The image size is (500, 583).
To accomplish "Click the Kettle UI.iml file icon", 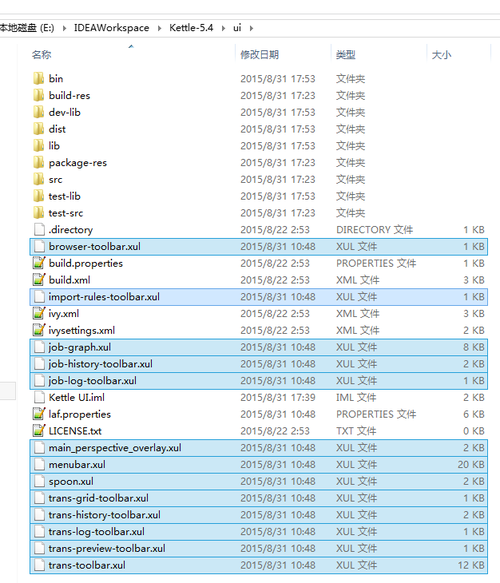I will [x=39, y=397].
